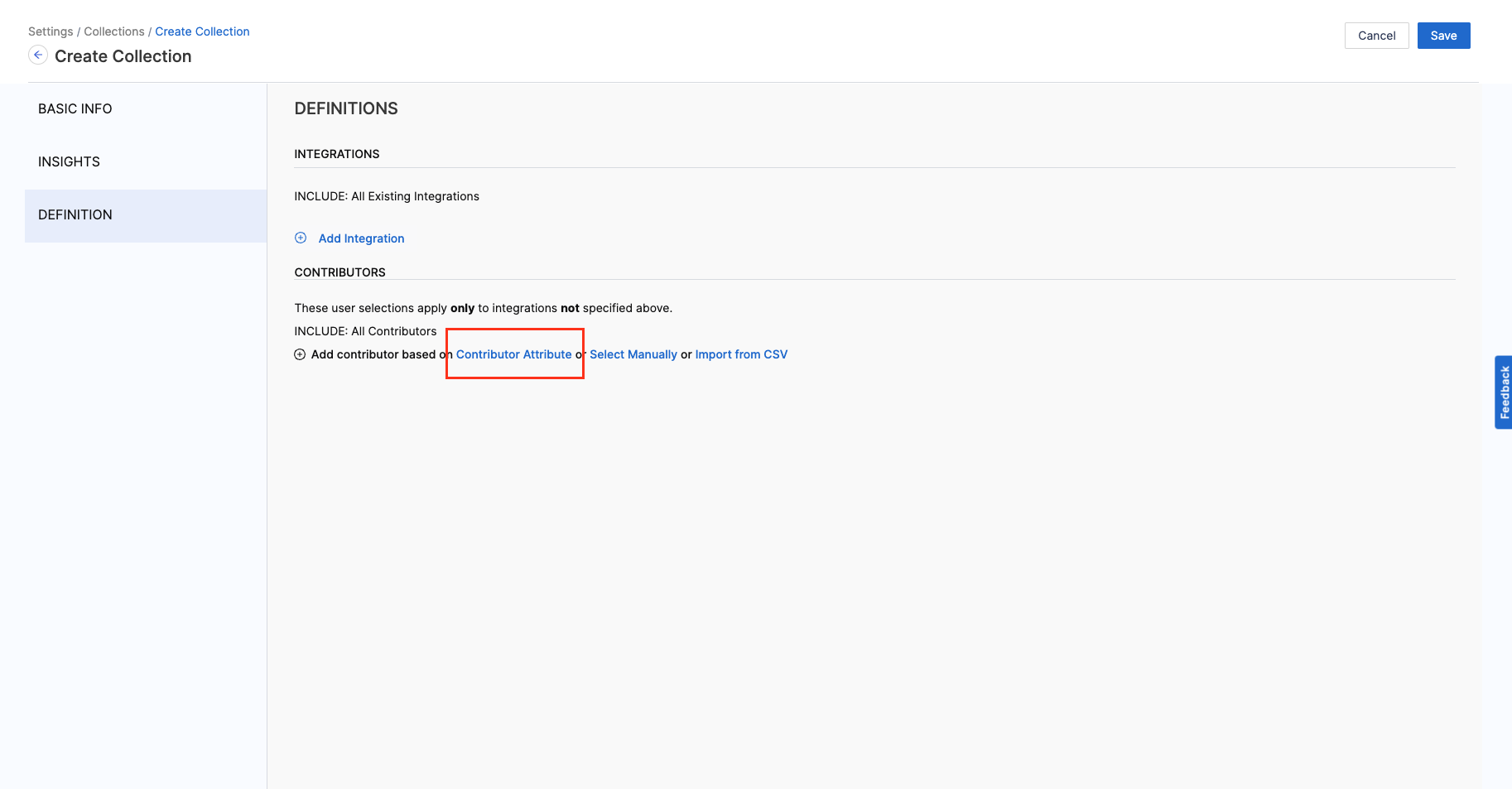Click the INCLUDE: All Existing Integrations text
The width and height of the screenshot is (1512, 789).
click(387, 196)
